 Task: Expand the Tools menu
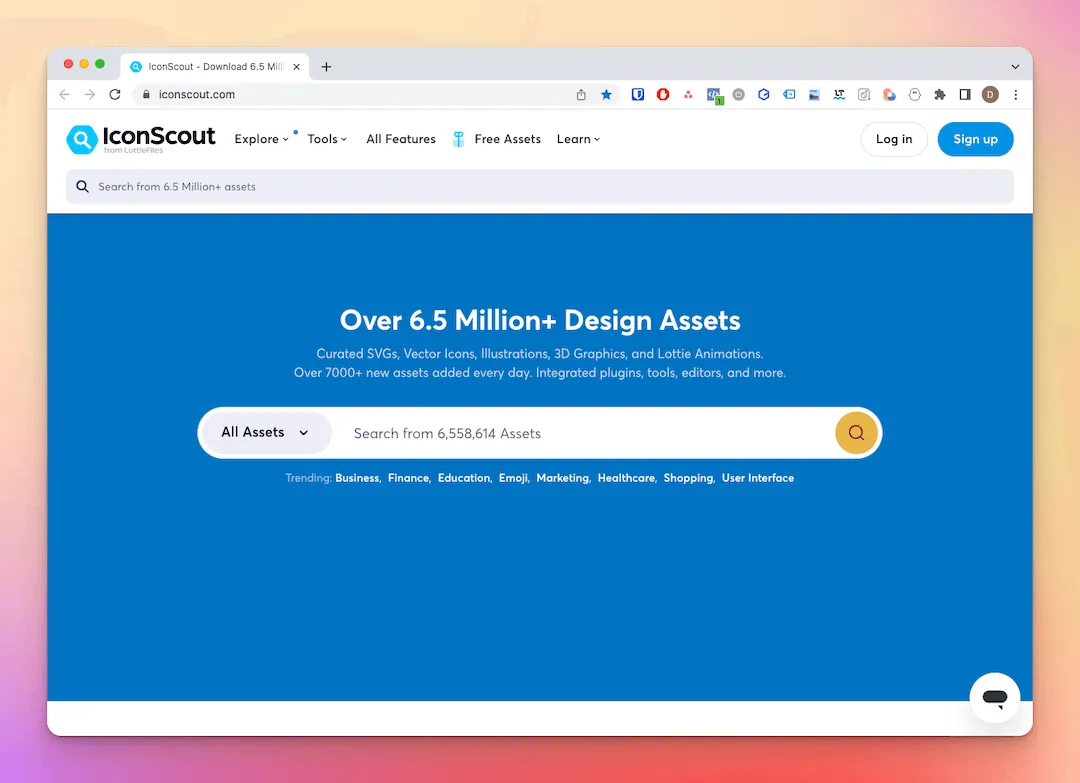point(327,139)
